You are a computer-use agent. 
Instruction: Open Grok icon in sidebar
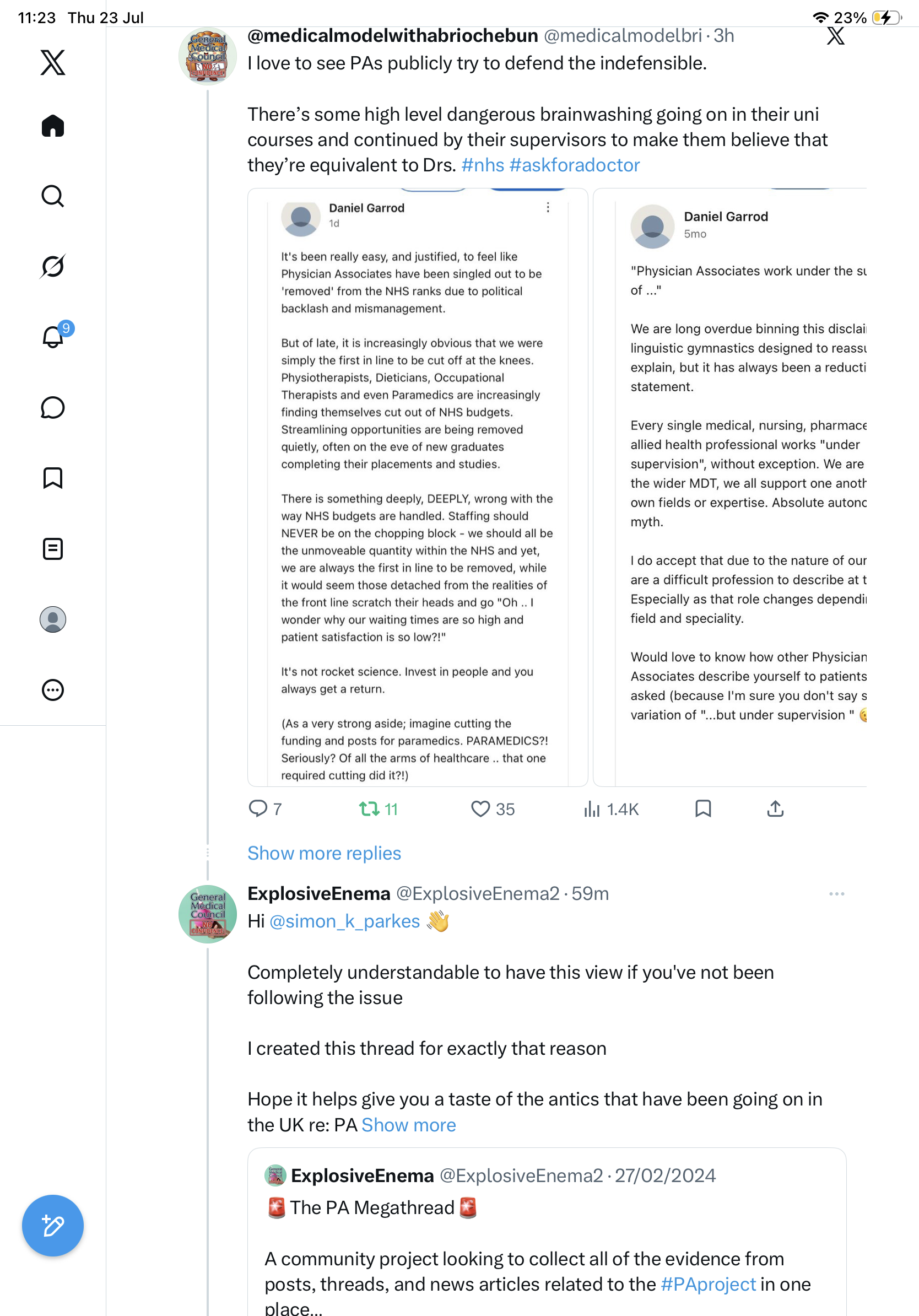(x=53, y=266)
